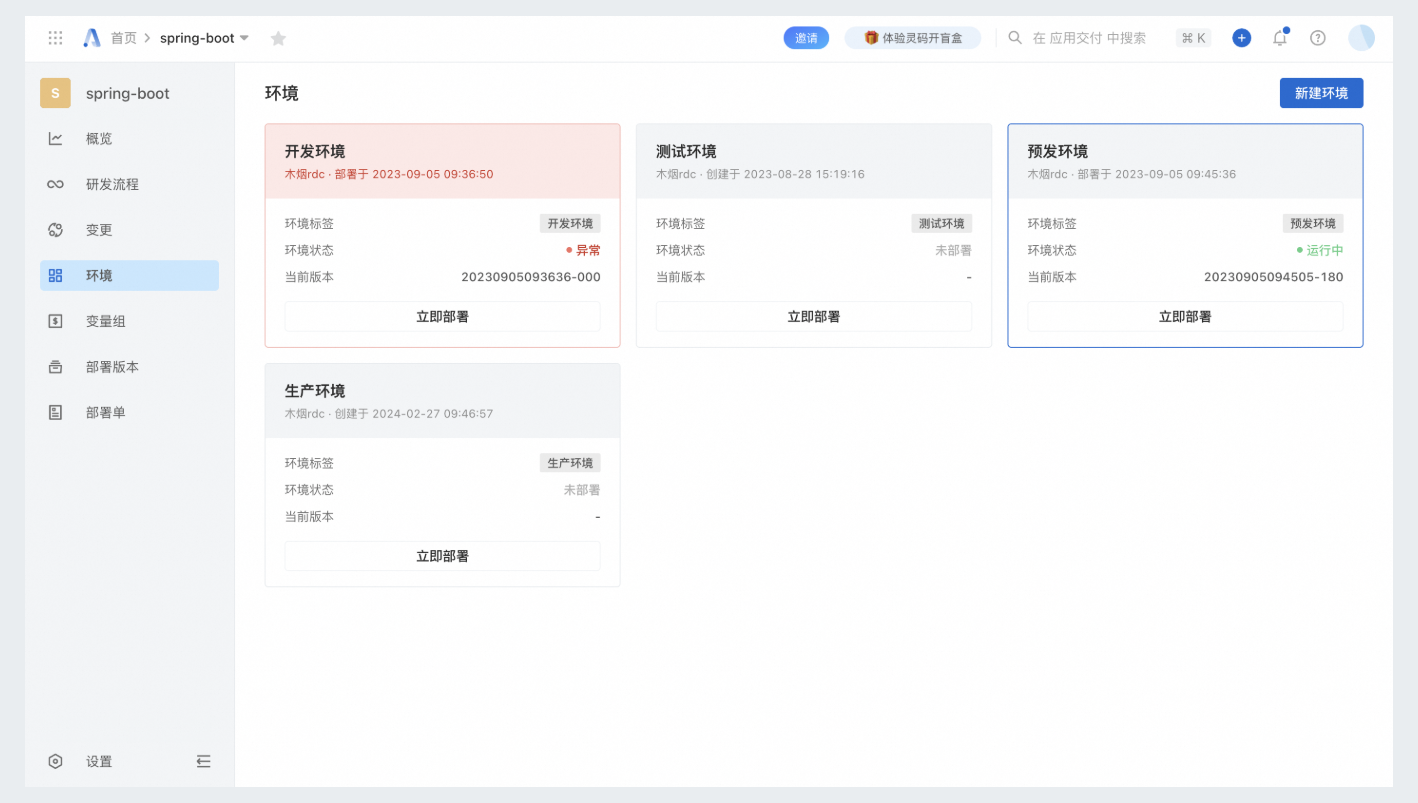Click the 部署单 sidebar icon
1418x803 pixels.
[x=56, y=412]
